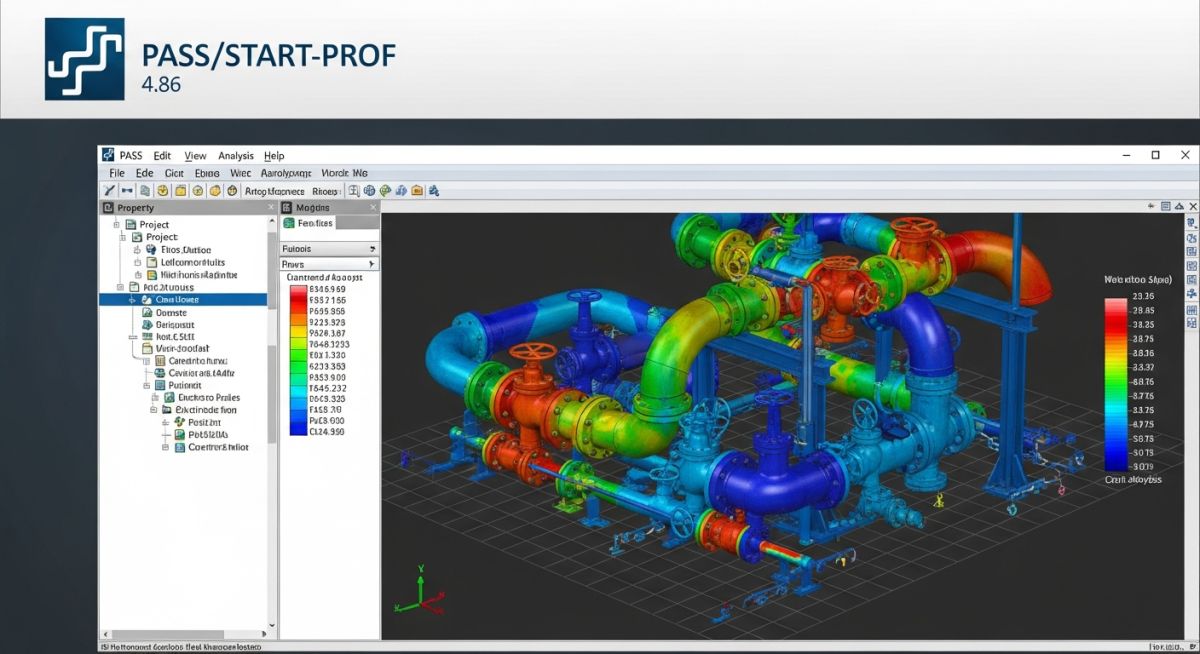1200x654 pixels.
Task: Click the orange camera toolbar icon
Action: point(417,190)
